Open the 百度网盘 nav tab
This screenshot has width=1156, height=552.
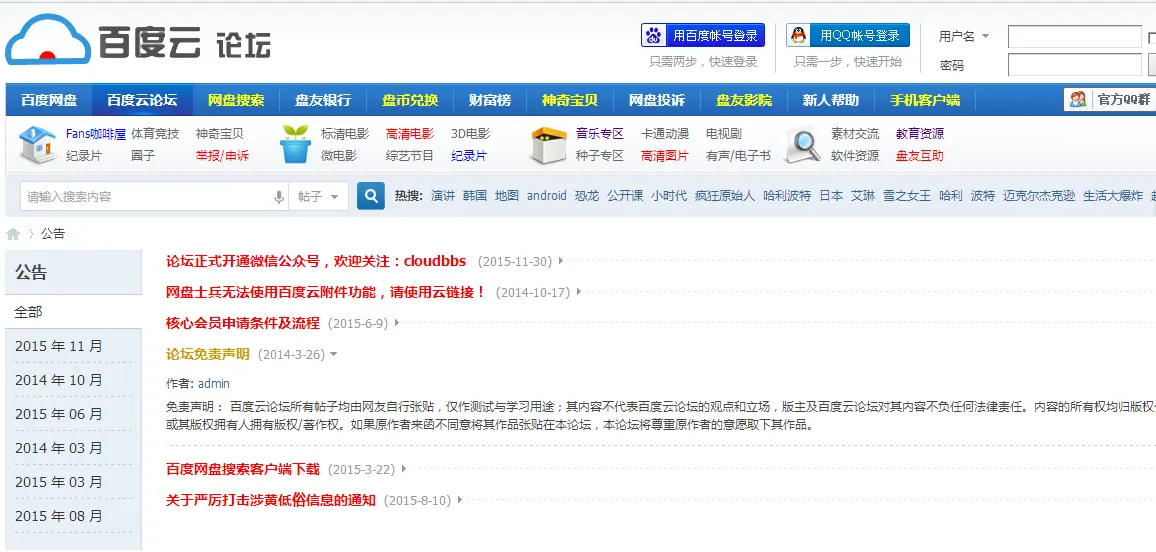[x=49, y=100]
